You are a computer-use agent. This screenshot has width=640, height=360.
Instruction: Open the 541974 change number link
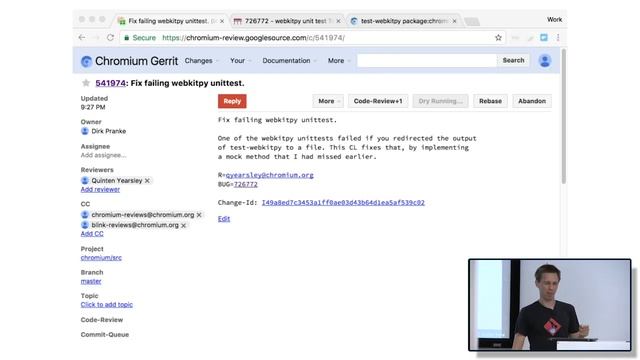(x=110, y=83)
